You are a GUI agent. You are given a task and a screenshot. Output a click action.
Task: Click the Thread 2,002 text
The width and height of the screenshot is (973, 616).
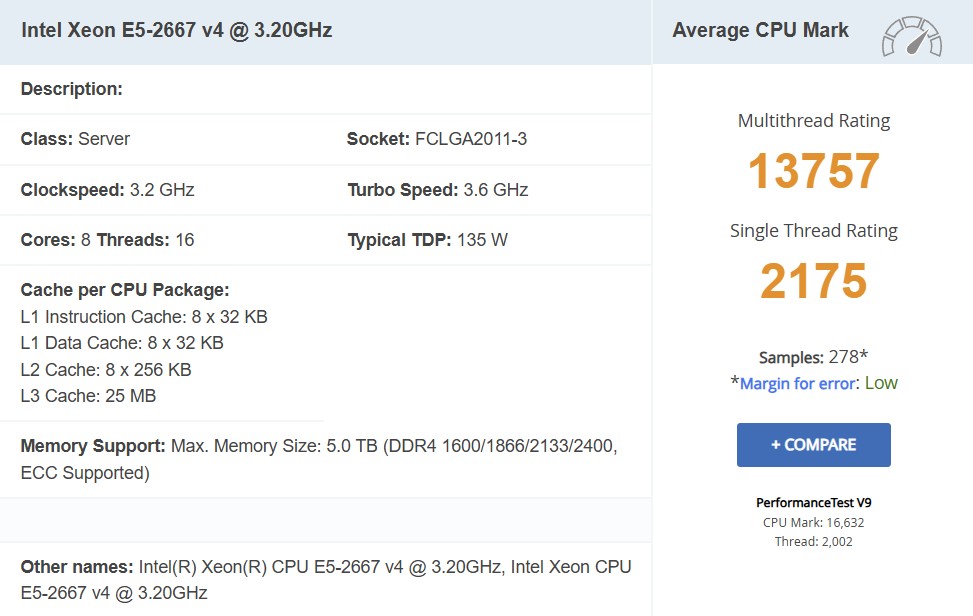pos(814,542)
